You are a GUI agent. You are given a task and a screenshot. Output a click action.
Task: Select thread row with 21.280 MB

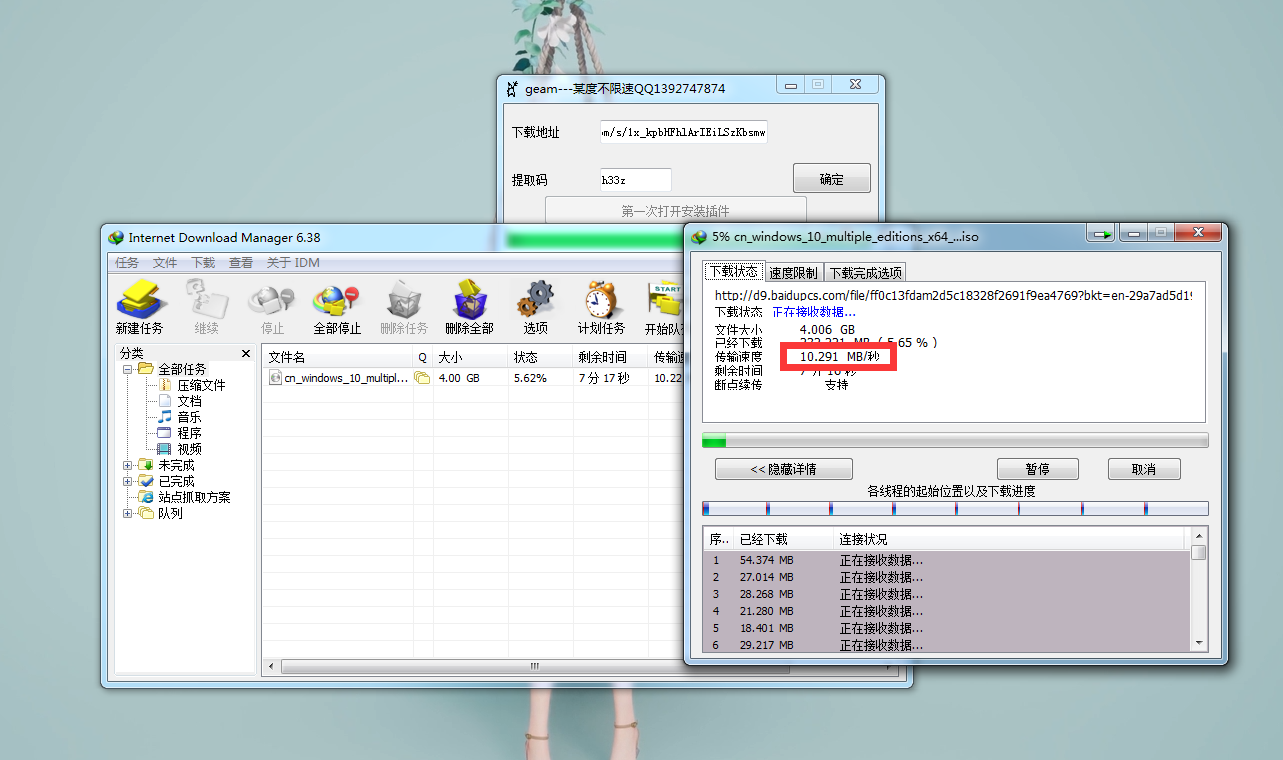(947, 611)
